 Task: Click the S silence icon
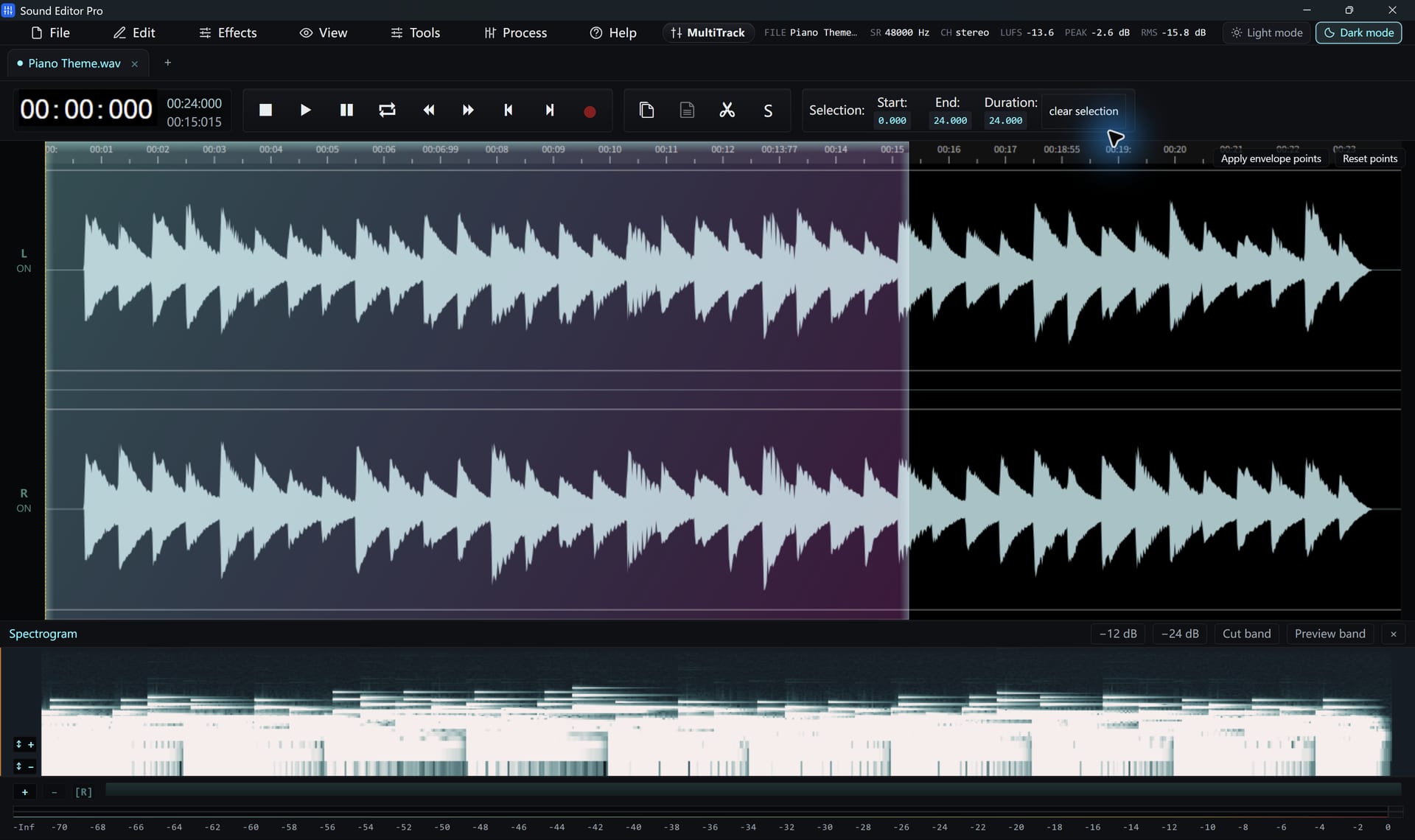click(768, 111)
